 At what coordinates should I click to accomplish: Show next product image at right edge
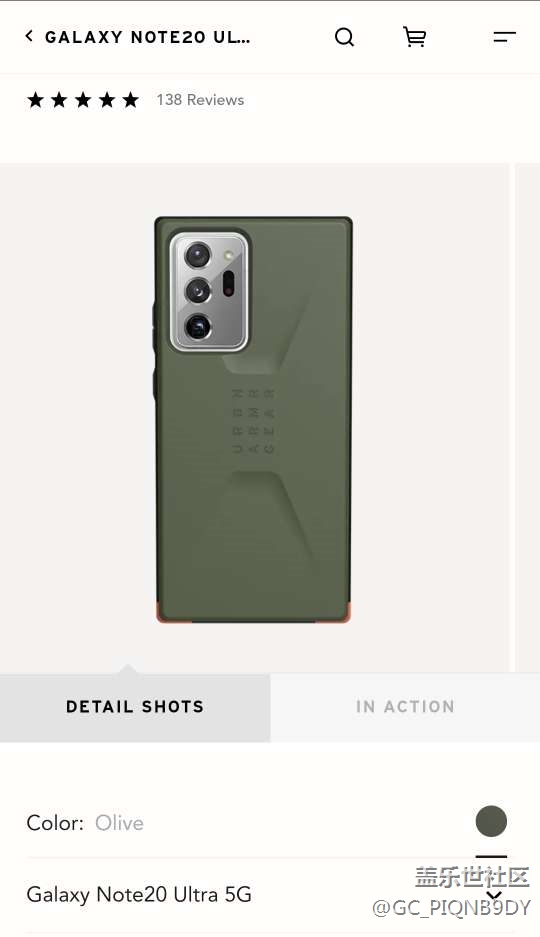coord(527,417)
